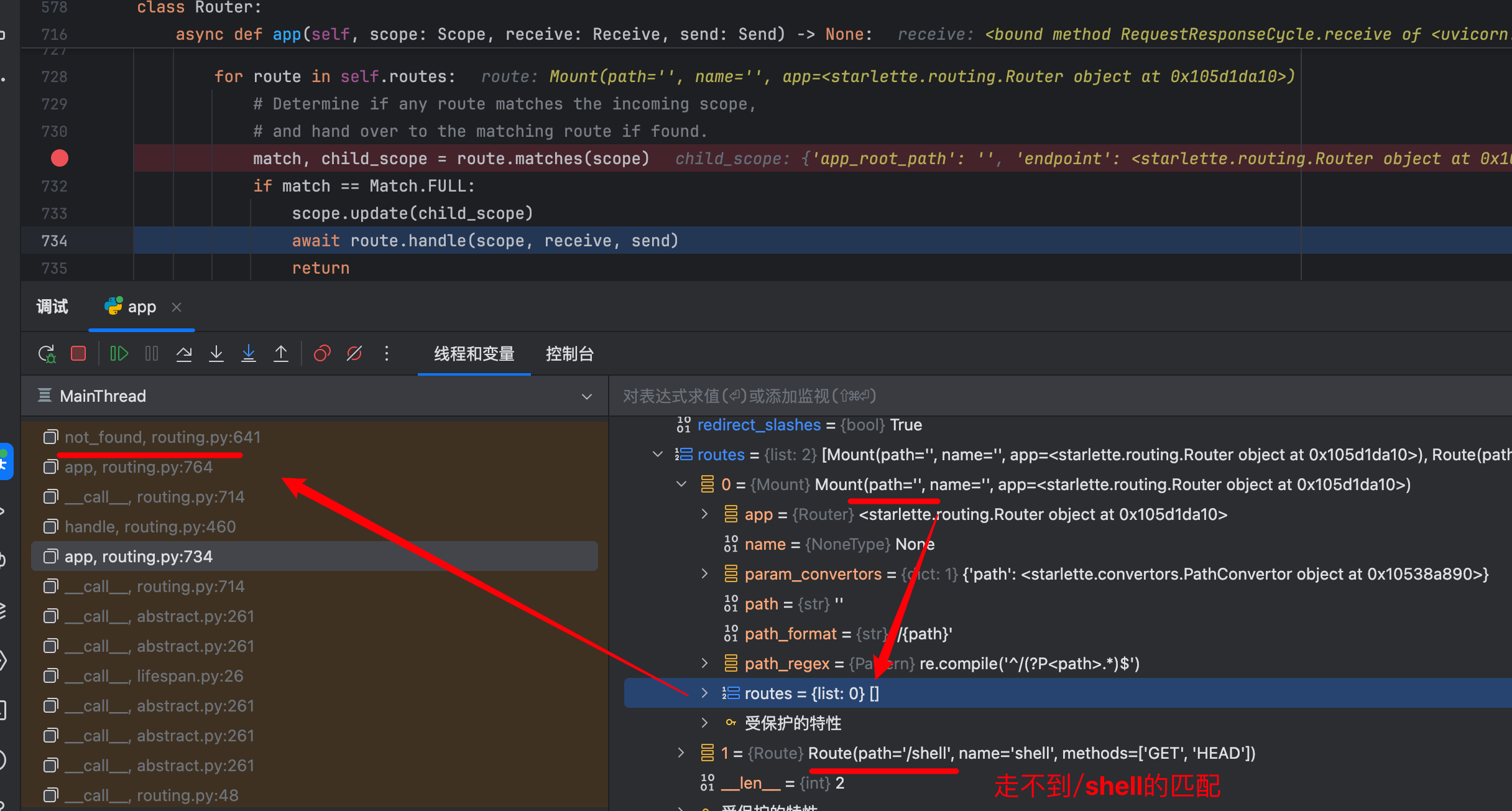Screen dimensions: 1512x811
Task: Click the binary icon beside path_format
Action: pos(731,634)
